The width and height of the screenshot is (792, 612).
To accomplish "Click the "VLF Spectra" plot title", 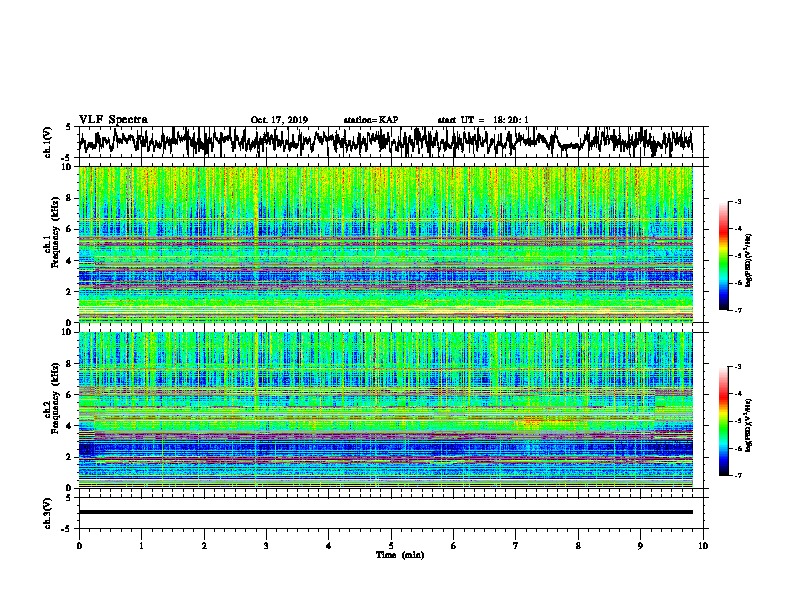I will [x=113, y=120].
